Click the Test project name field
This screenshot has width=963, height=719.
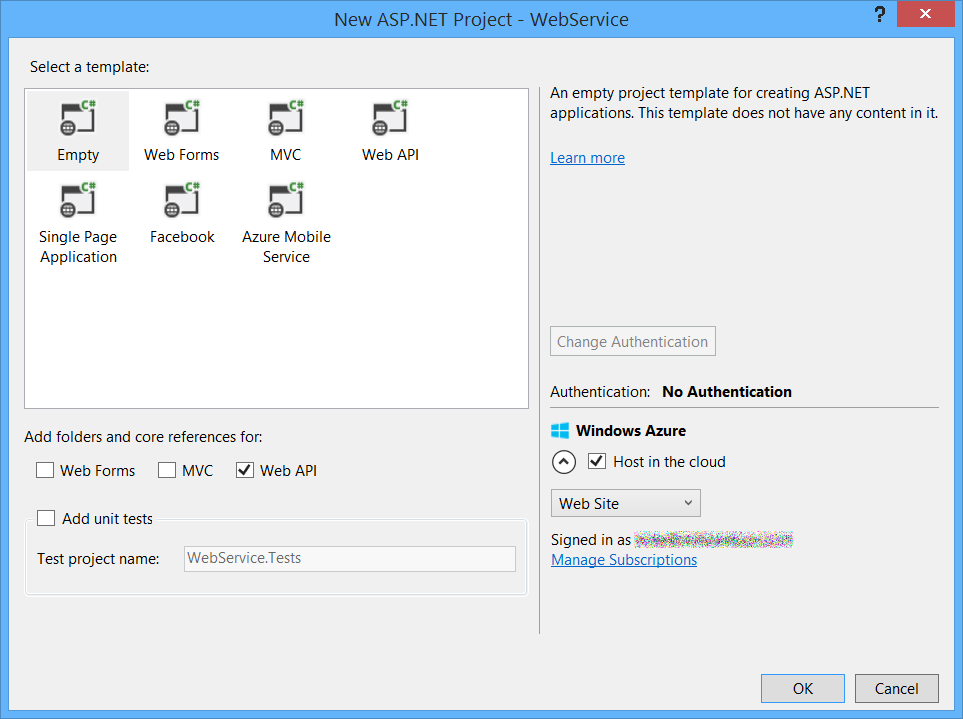tap(350, 558)
